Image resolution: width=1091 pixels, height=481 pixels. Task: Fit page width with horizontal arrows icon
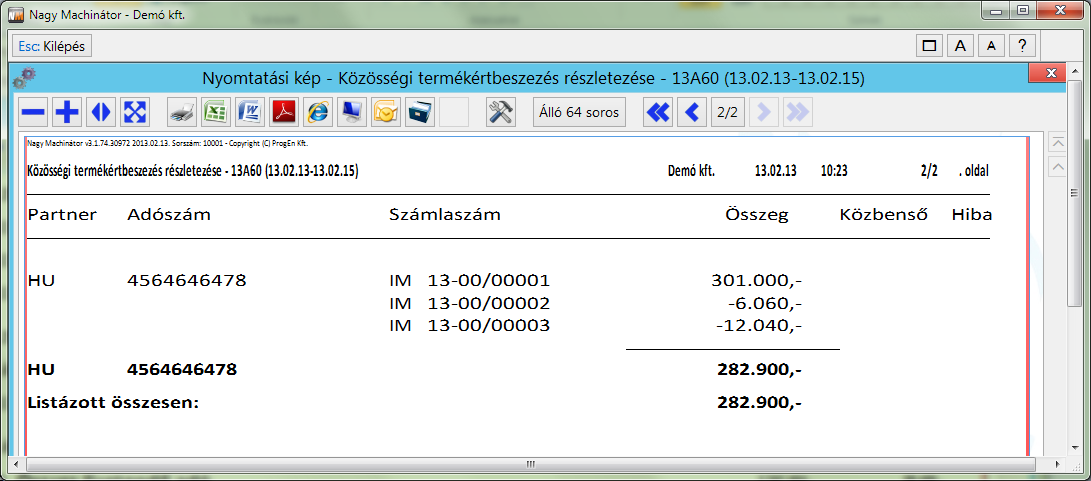click(x=101, y=112)
